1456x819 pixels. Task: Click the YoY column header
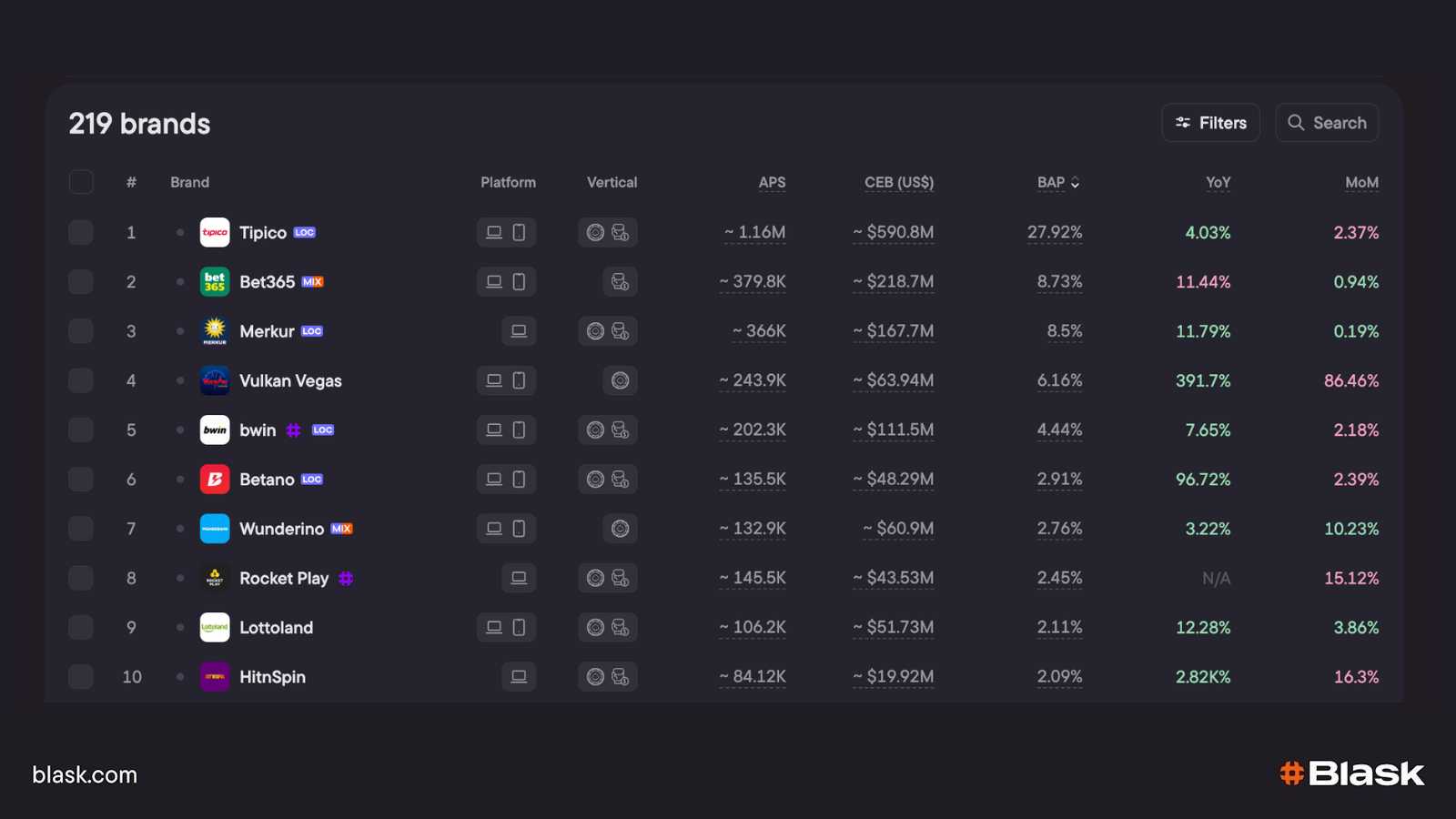pos(1218,182)
